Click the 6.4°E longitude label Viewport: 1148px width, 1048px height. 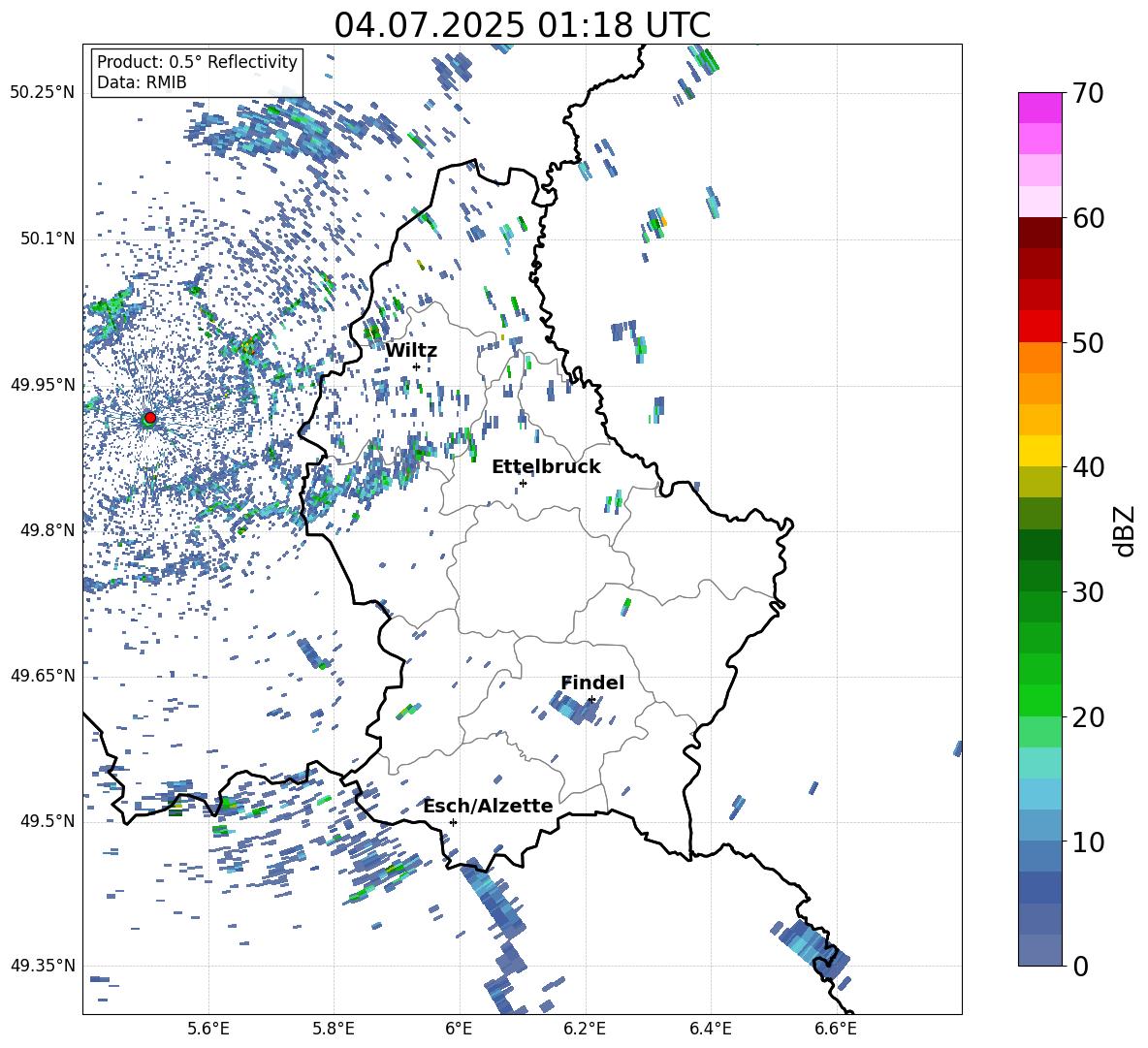(710, 1029)
